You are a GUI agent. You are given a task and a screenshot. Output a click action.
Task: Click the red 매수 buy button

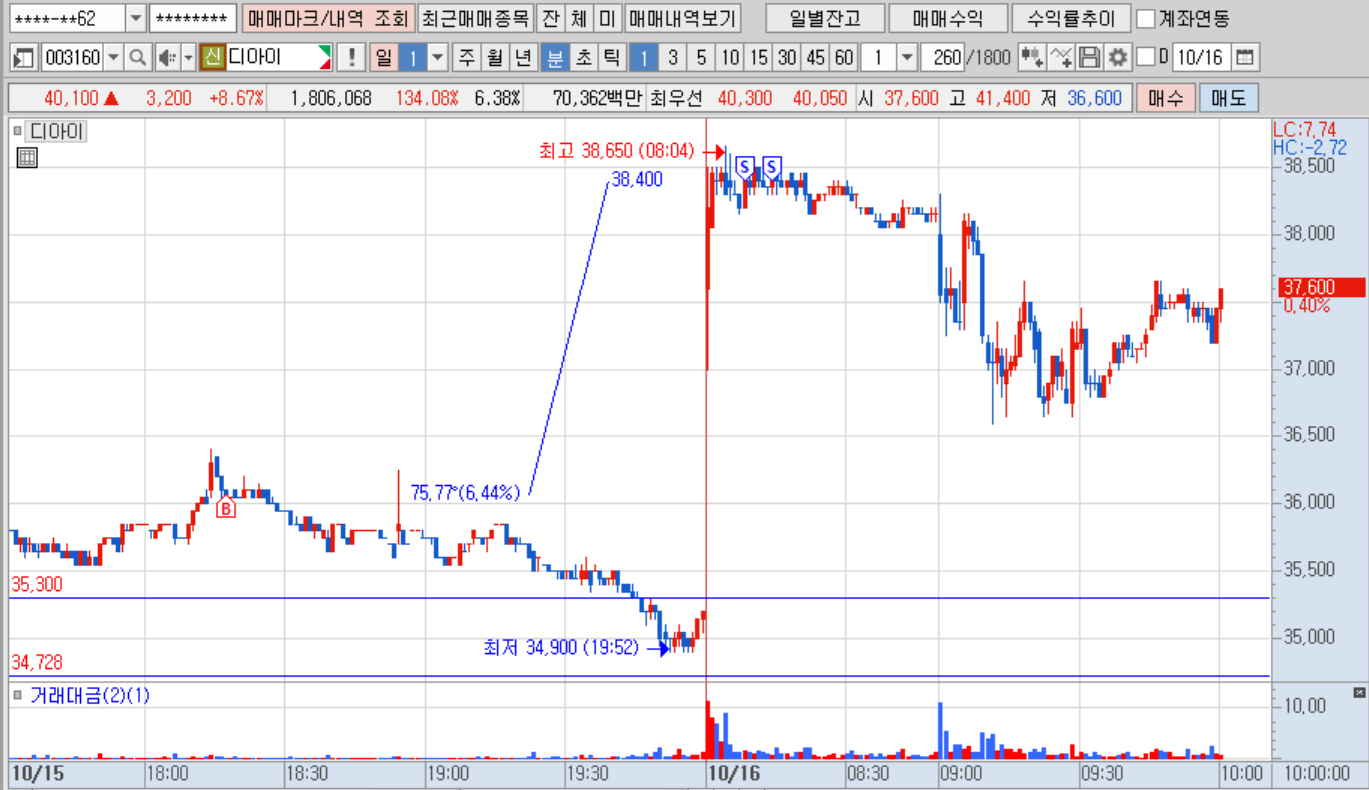point(1165,98)
